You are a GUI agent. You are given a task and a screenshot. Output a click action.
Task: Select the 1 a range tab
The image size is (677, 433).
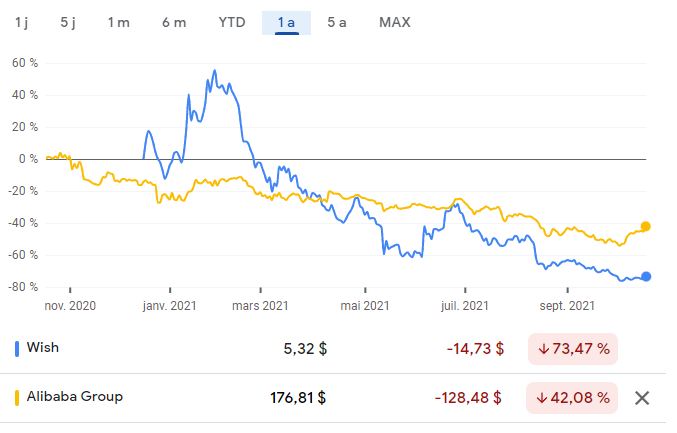[x=287, y=22]
